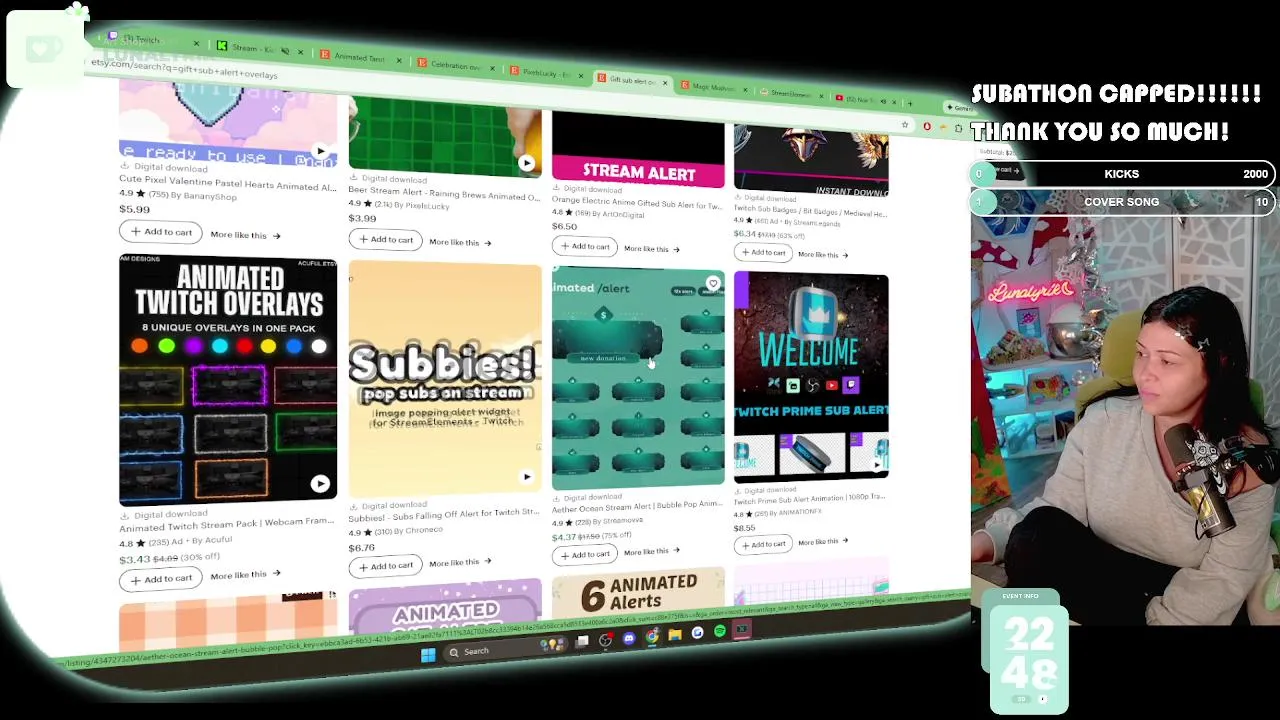
Task: Click the $6.76 price on Subbies
Action: 361,547
